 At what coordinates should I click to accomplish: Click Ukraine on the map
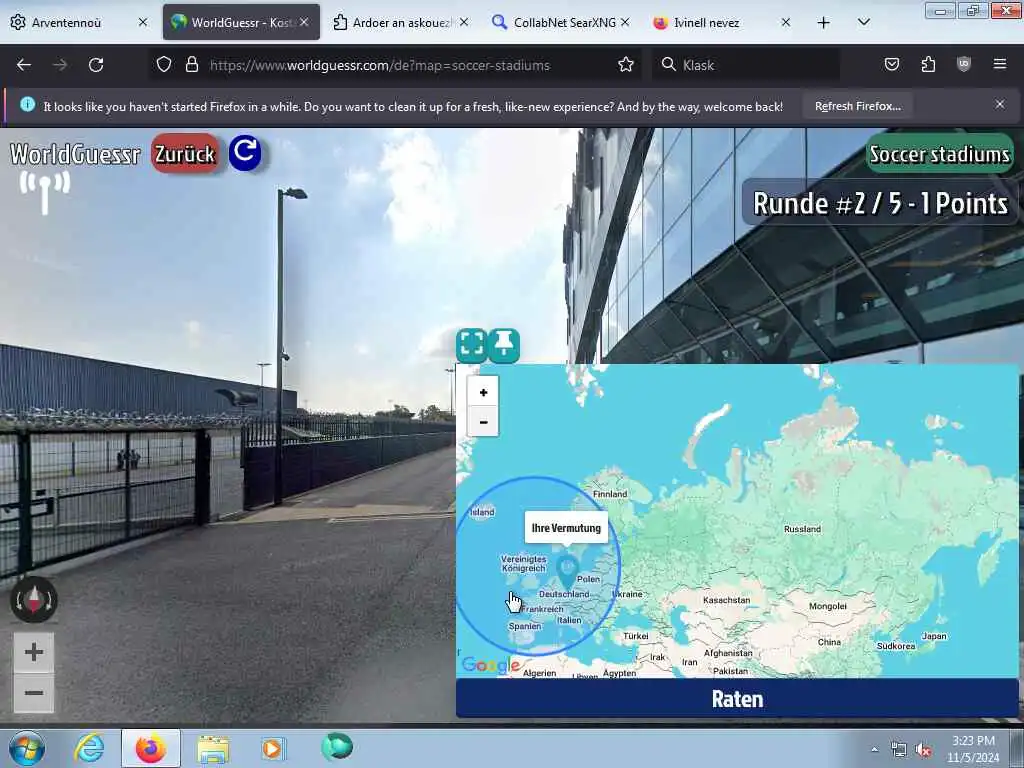[628, 594]
